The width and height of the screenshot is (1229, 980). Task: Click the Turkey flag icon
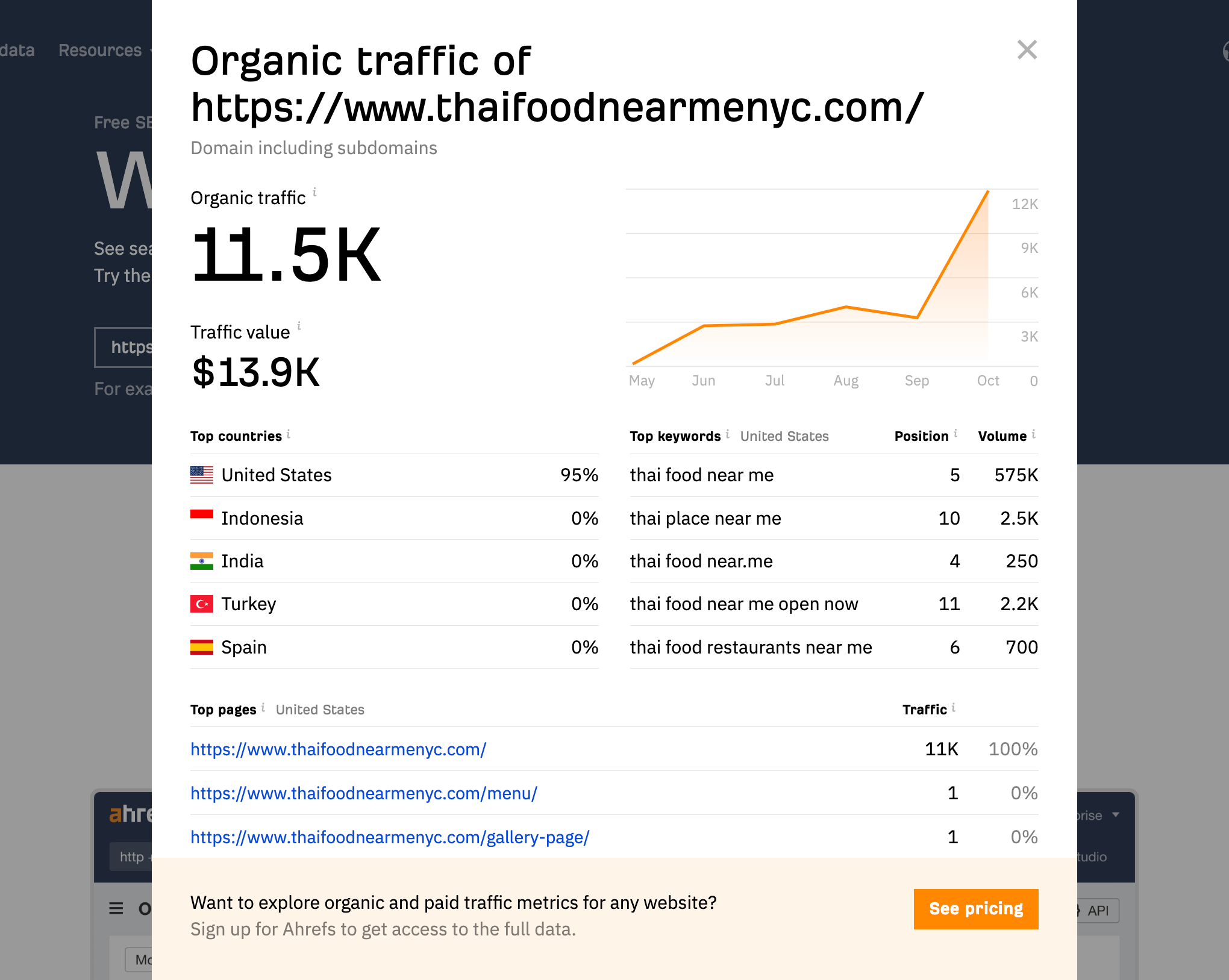(x=202, y=604)
